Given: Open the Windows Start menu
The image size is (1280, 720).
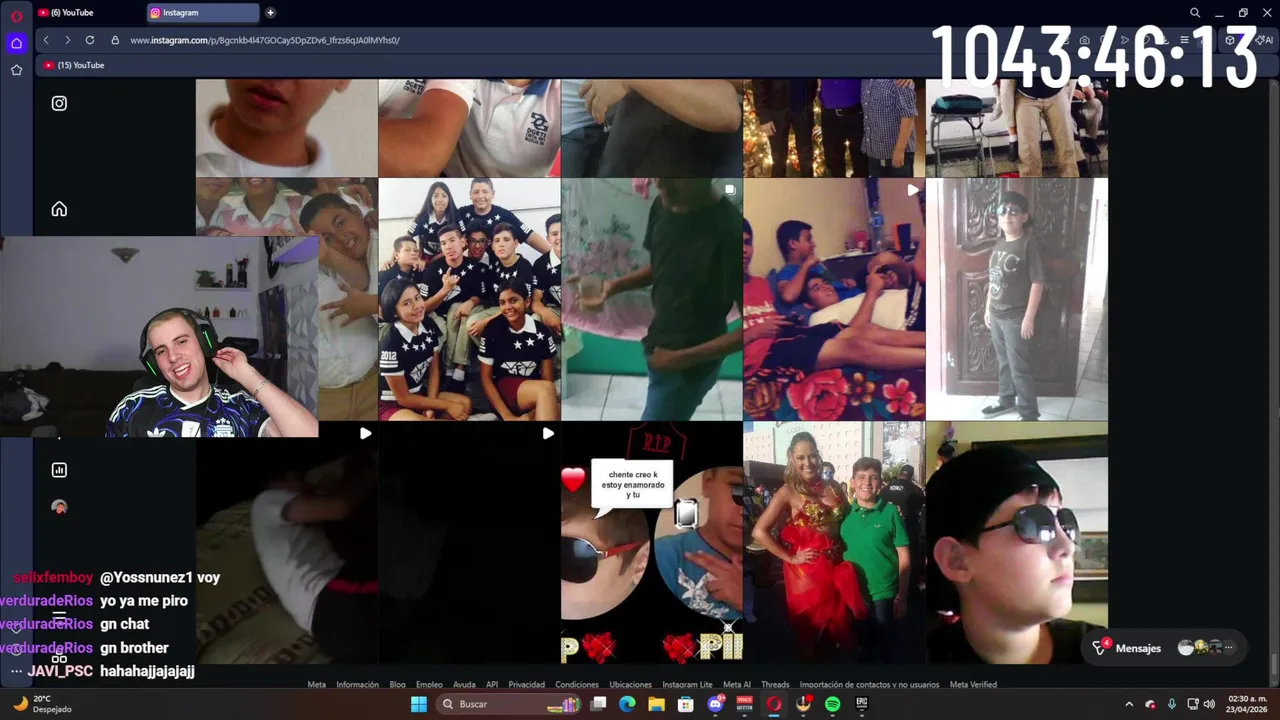Looking at the screenshot, I should click(x=419, y=704).
